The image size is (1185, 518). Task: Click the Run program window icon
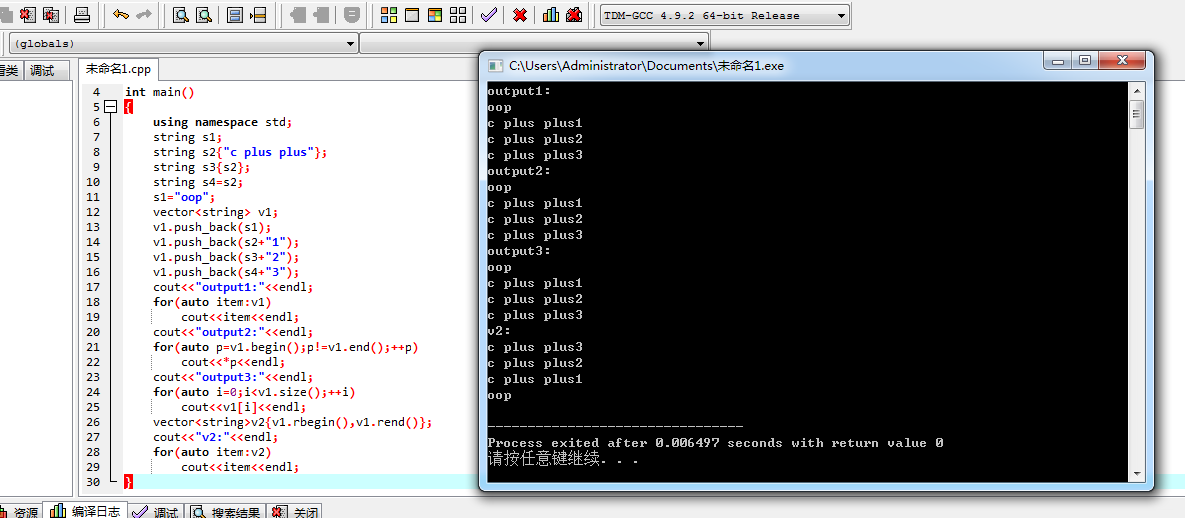coord(412,14)
